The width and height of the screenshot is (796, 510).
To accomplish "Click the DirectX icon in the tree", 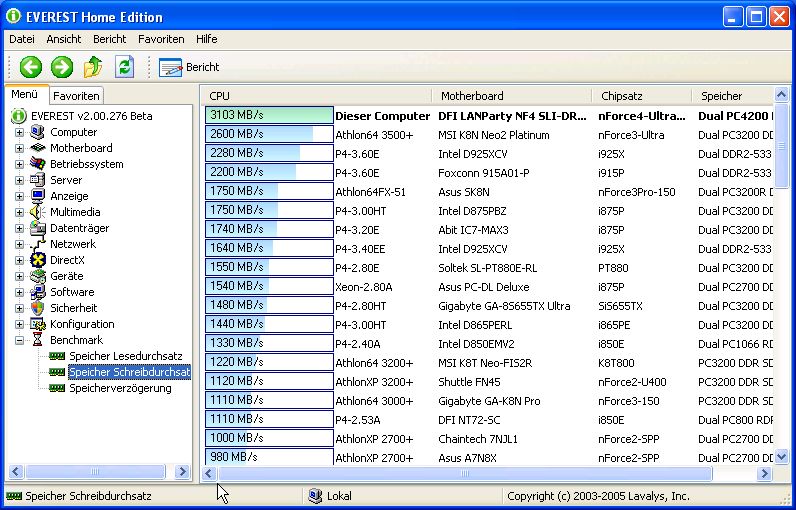I will point(38,260).
